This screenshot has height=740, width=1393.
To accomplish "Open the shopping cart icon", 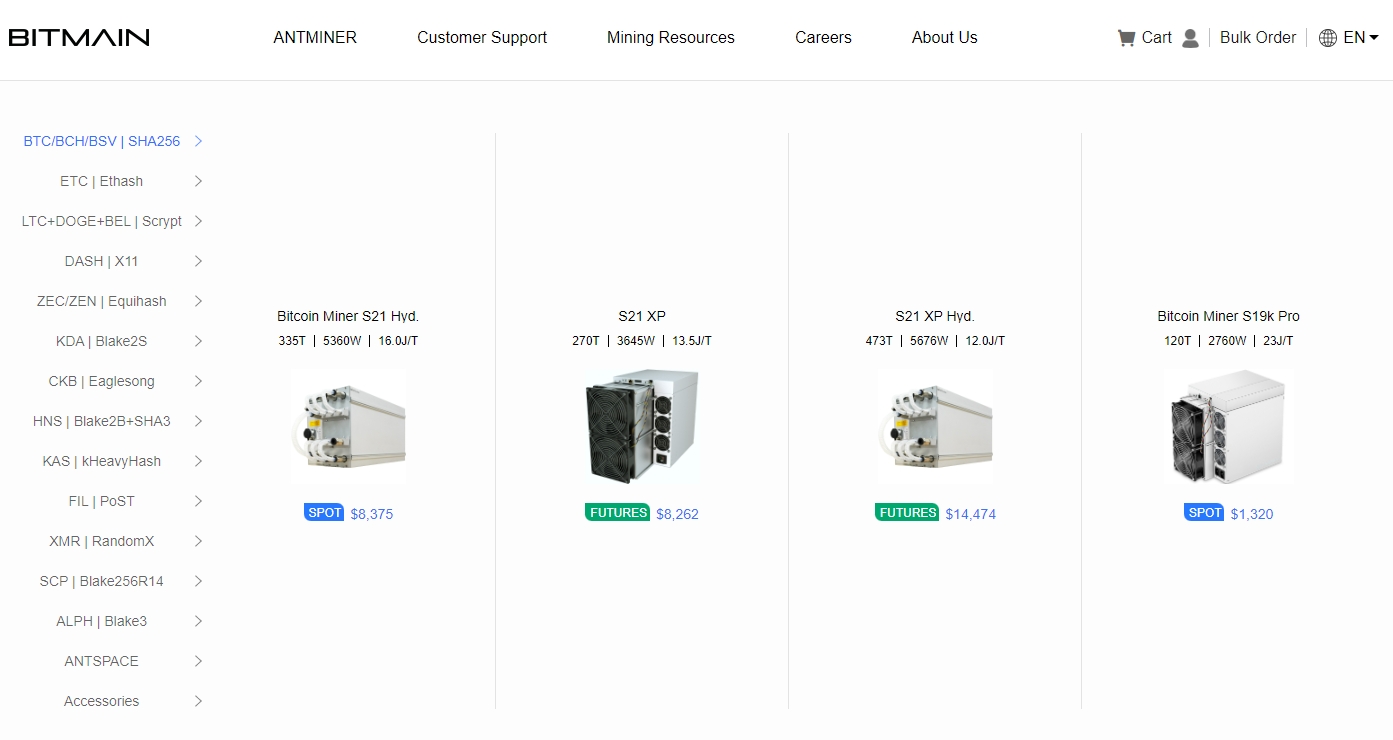I will [1126, 38].
